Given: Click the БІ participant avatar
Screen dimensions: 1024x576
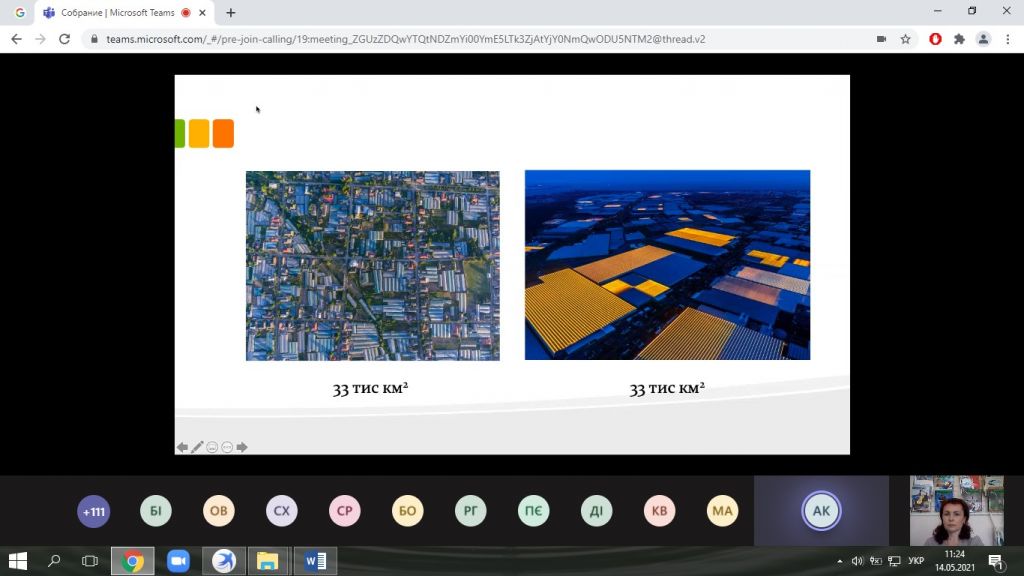Looking at the screenshot, I should tap(156, 512).
